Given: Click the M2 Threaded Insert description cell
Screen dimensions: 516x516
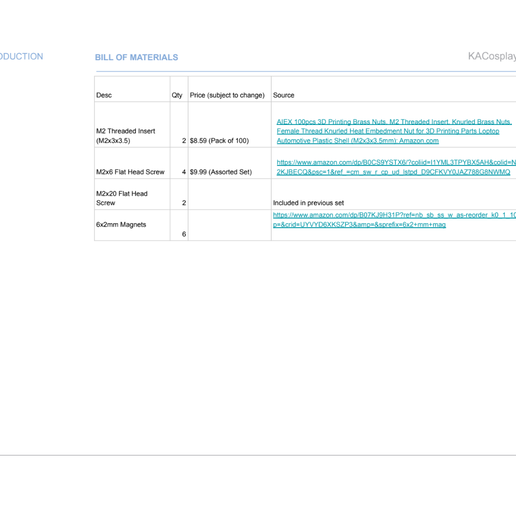Looking at the screenshot, I should click(132, 125).
